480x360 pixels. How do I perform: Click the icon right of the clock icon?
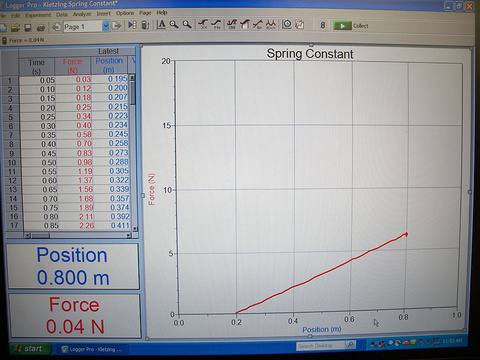click(x=300, y=24)
